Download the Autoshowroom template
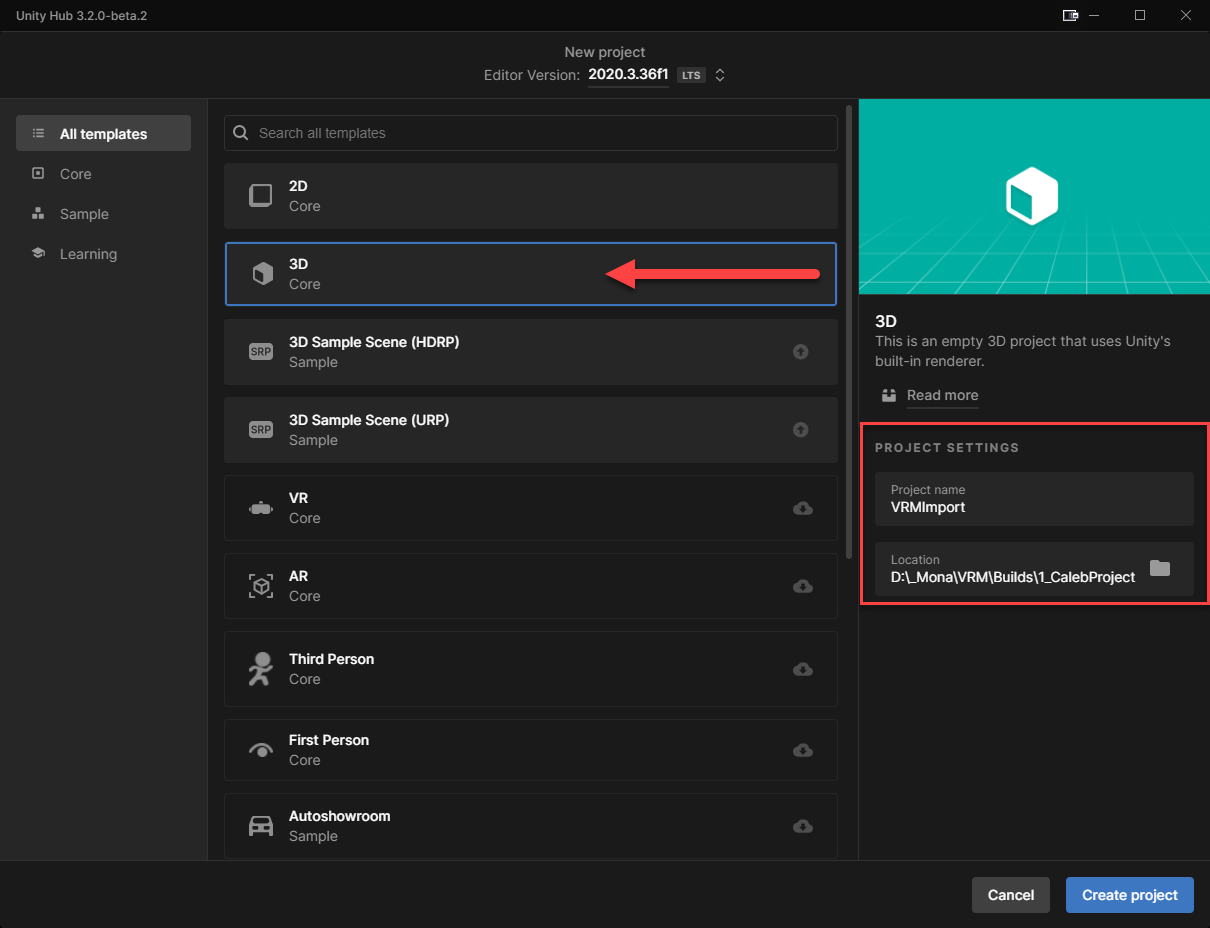This screenshot has width=1210, height=928. click(802, 826)
